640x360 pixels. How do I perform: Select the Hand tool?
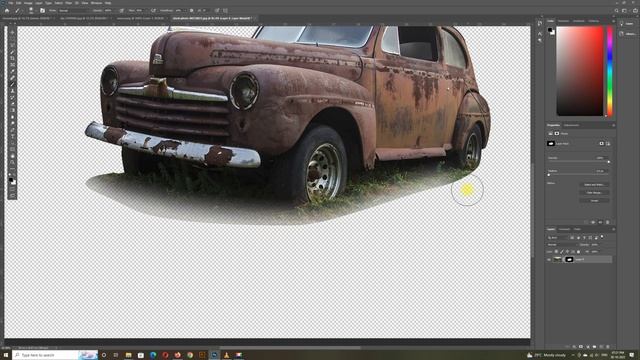(12, 156)
